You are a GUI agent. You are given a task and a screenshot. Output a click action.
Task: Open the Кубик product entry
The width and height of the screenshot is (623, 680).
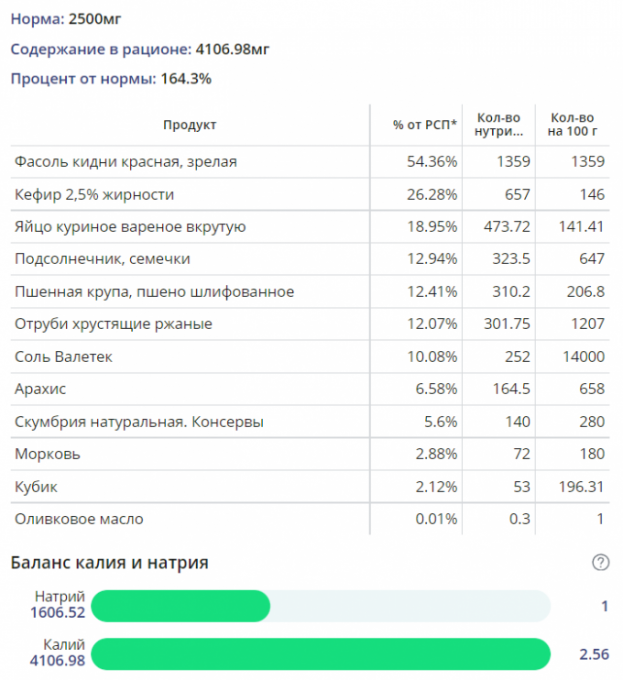click(x=36, y=487)
